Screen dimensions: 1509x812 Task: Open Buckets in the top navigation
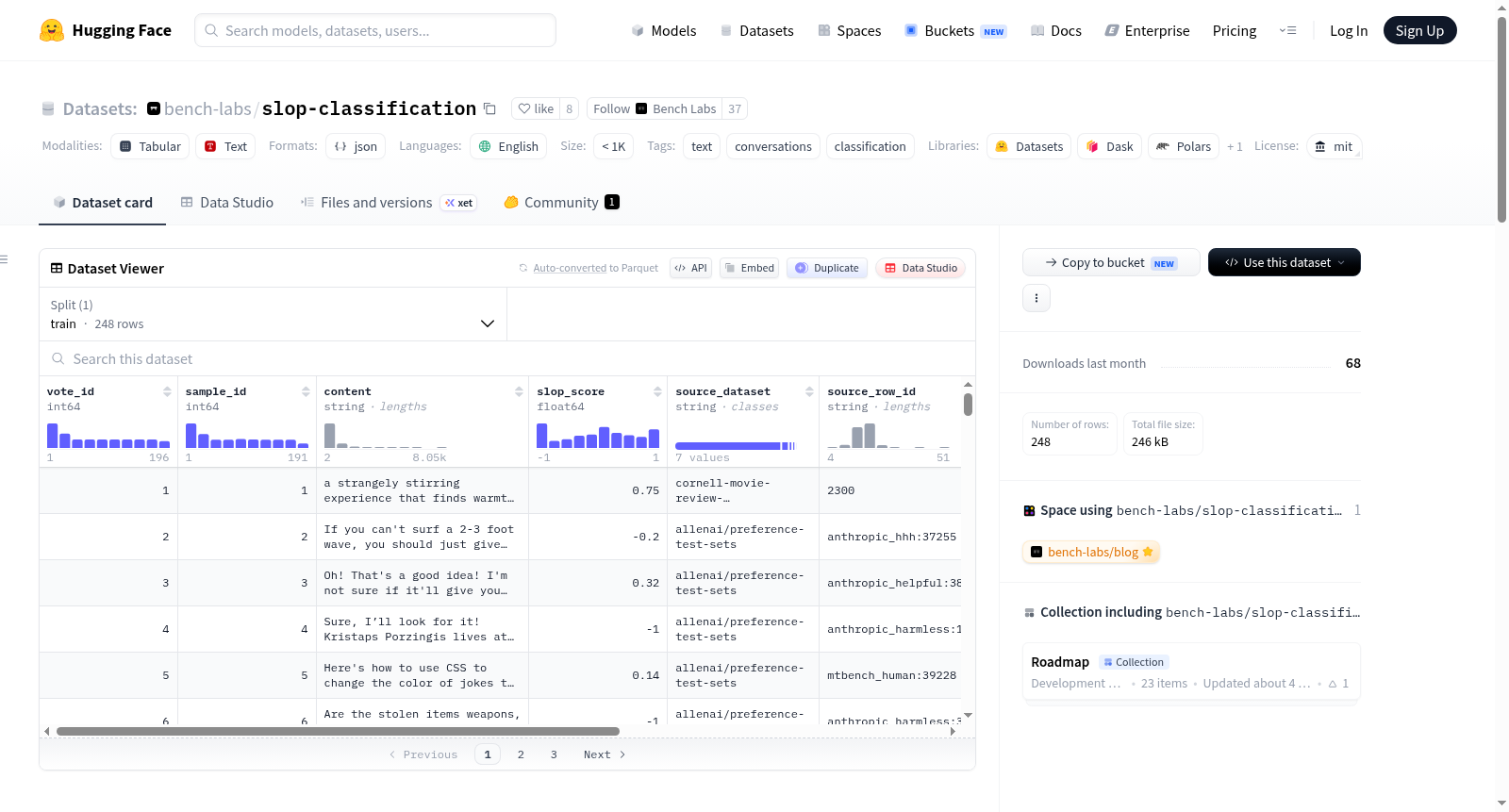955,30
